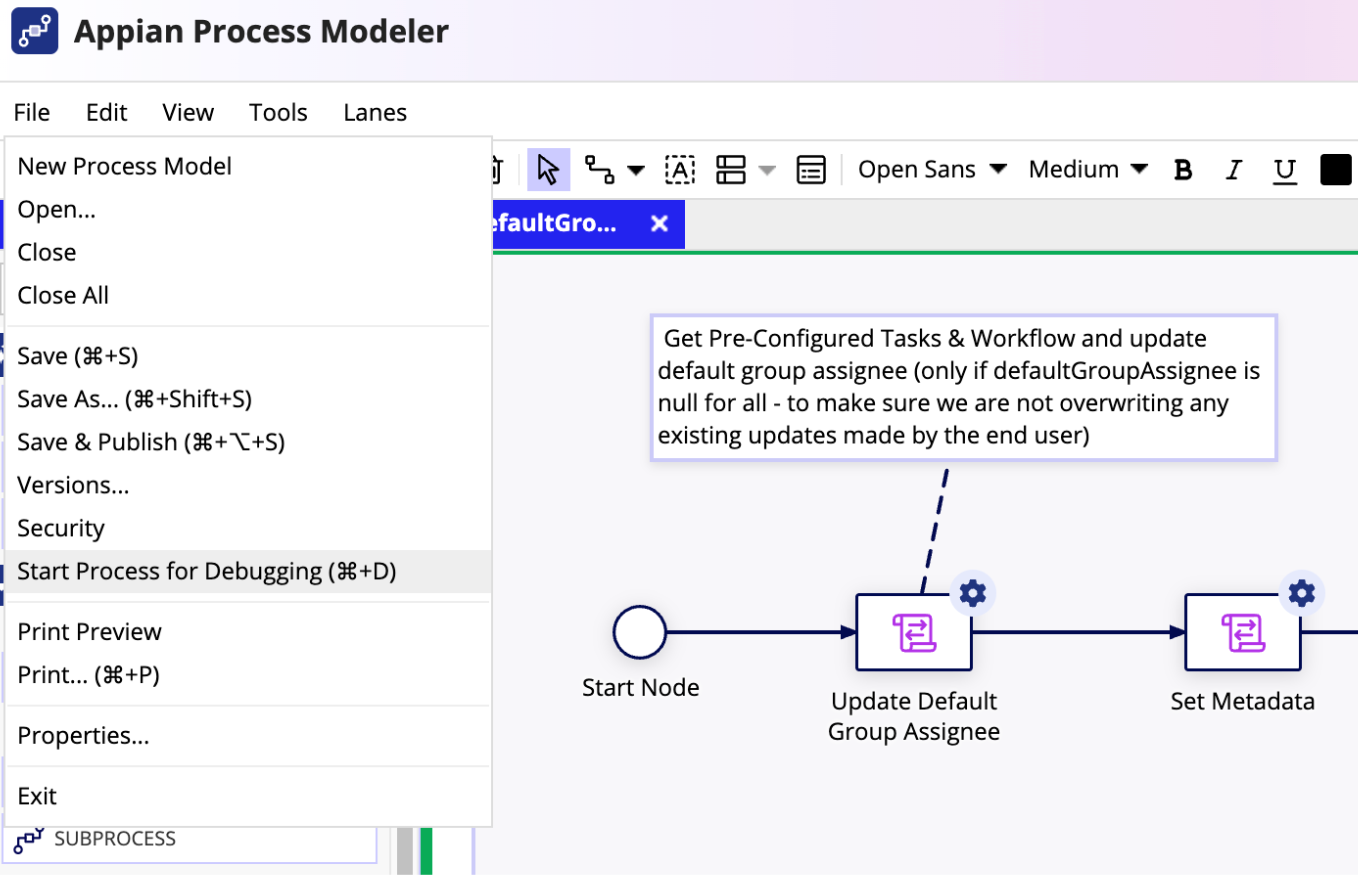The image size is (1358, 882).
Task: Toggle italic text formatting
Action: pyautogui.click(x=1233, y=170)
